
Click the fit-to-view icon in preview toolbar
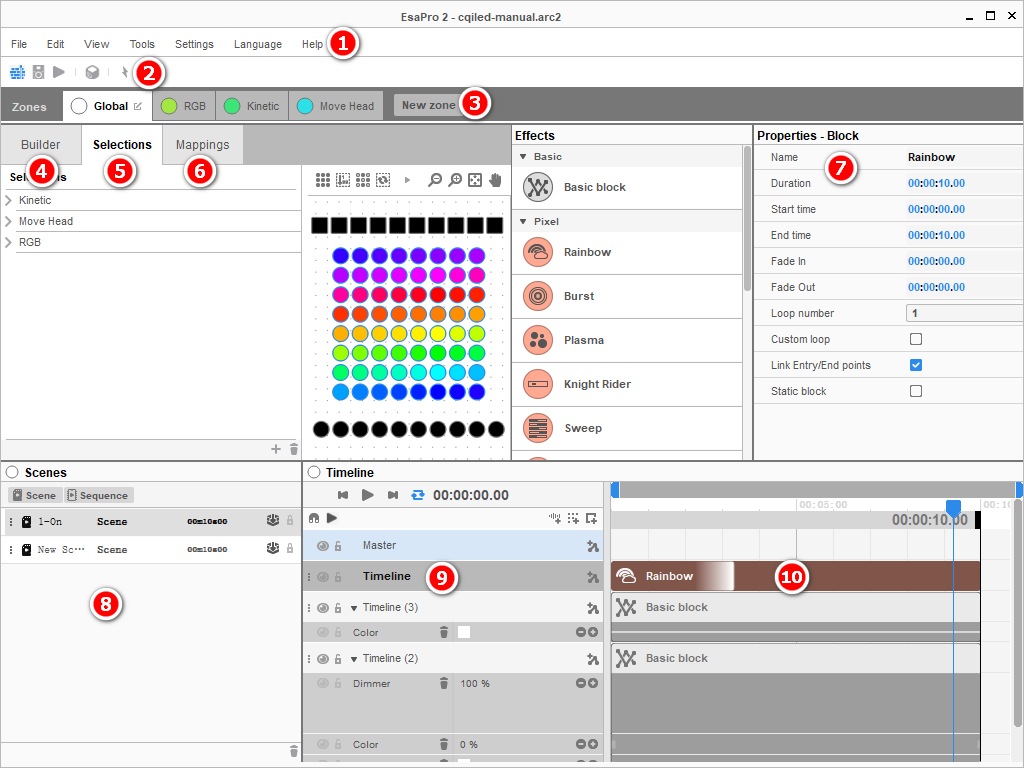475,180
